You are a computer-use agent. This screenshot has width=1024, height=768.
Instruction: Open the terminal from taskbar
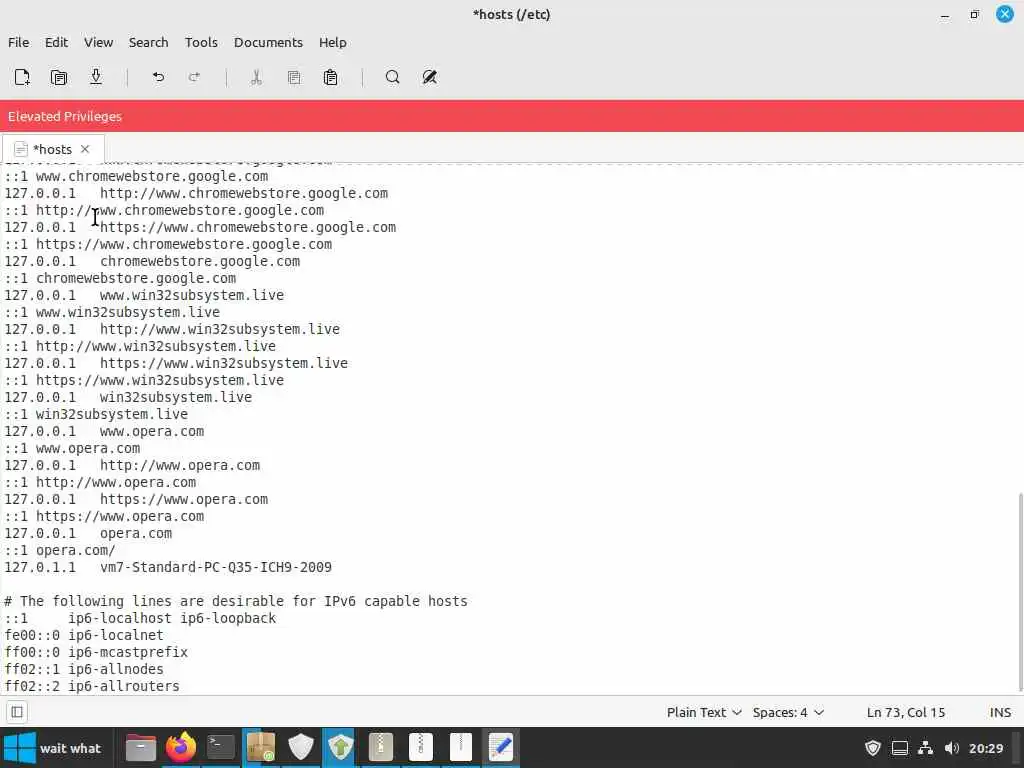point(221,747)
